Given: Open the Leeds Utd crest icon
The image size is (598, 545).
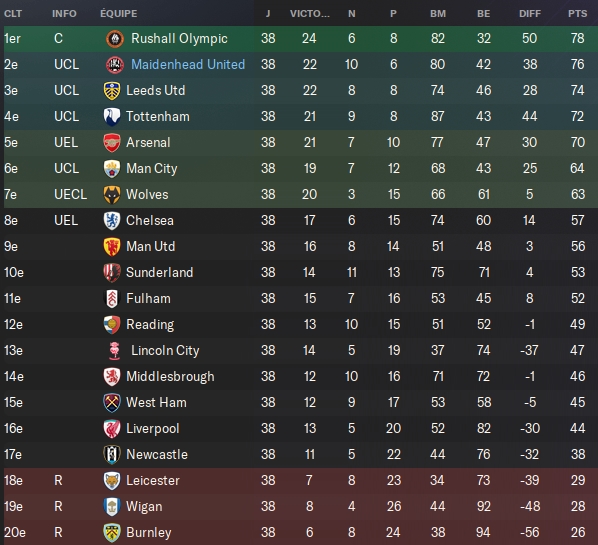Looking at the screenshot, I should coord(112,91).
